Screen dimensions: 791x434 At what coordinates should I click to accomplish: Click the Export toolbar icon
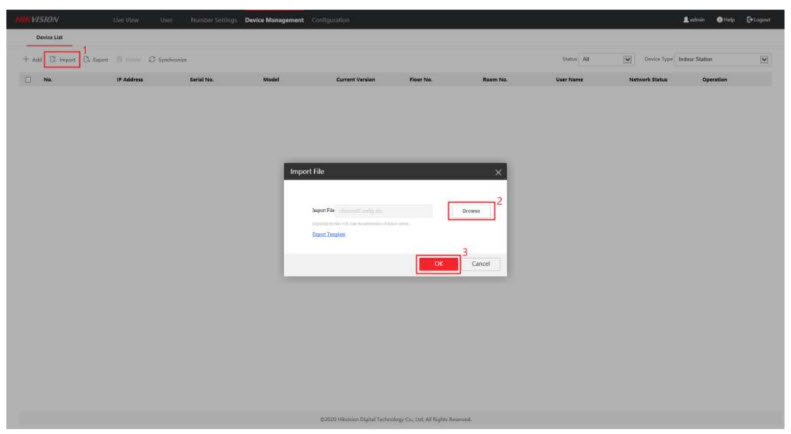pos(87,59)
